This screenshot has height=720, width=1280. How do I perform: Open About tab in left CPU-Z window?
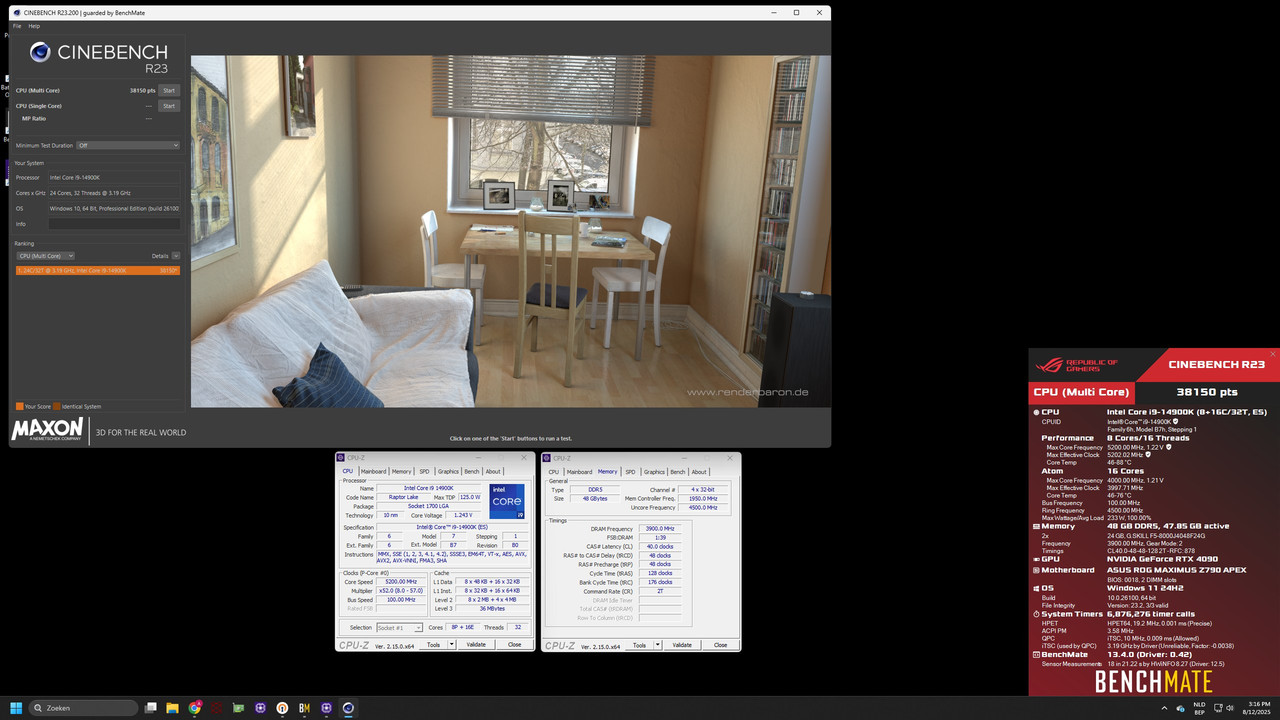tap(493, 471)
